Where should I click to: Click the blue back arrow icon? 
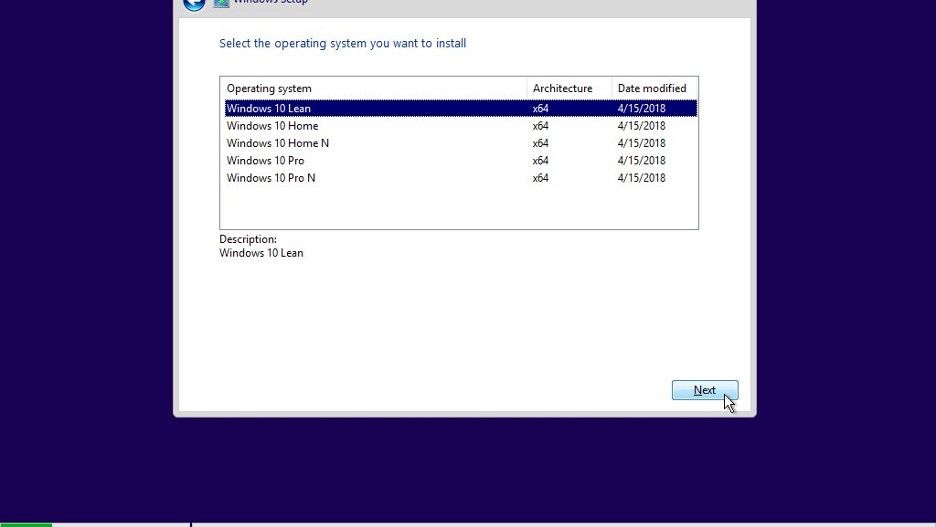pos(194,4)
